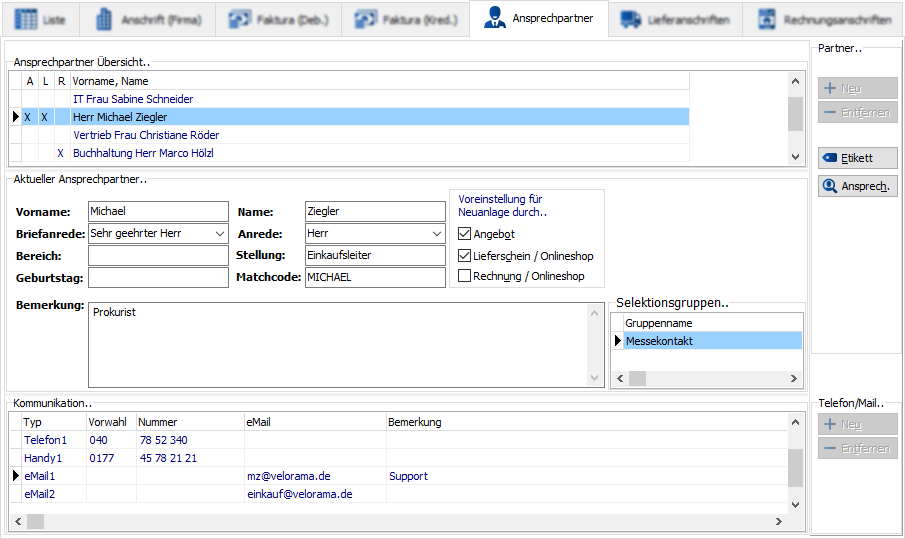Image resolution: width=905 pixels, height=539 pixels.
Task: Click the Faktura (Deb.) tab icon
Action: coord(240,20)
